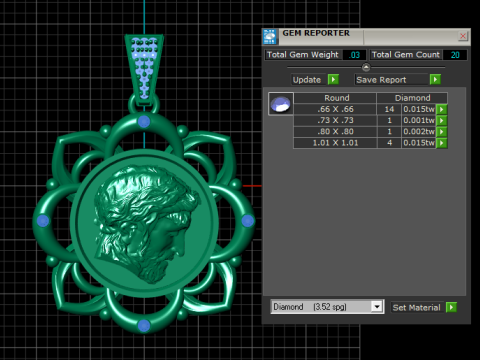Click the green arrow beside Save Report
This screenshot has width=480, height=360.
click(x=435, y=80)
